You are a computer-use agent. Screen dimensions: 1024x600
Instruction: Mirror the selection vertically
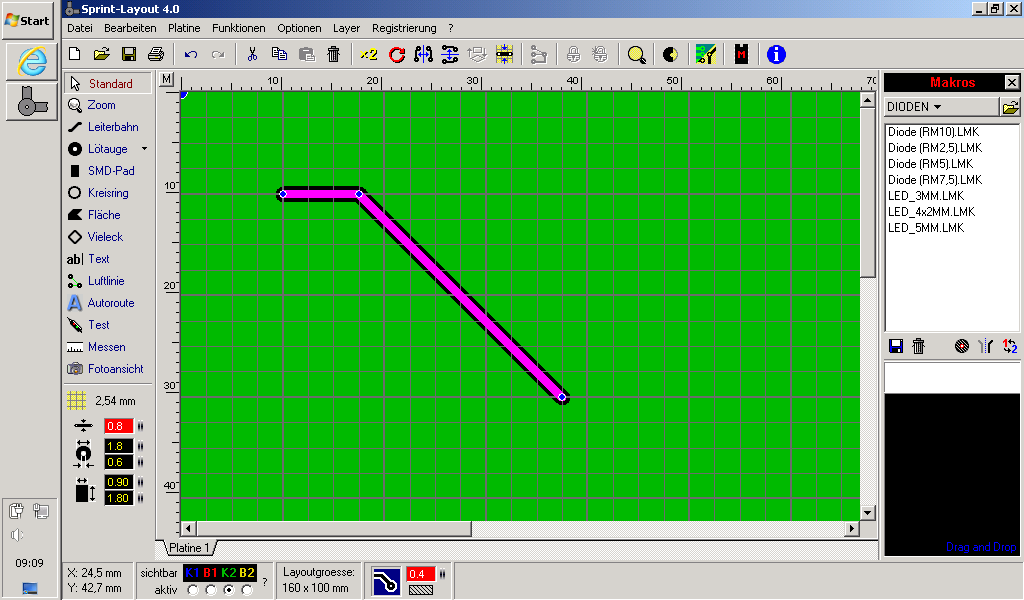pyautogui.click(x=450, y=54)
